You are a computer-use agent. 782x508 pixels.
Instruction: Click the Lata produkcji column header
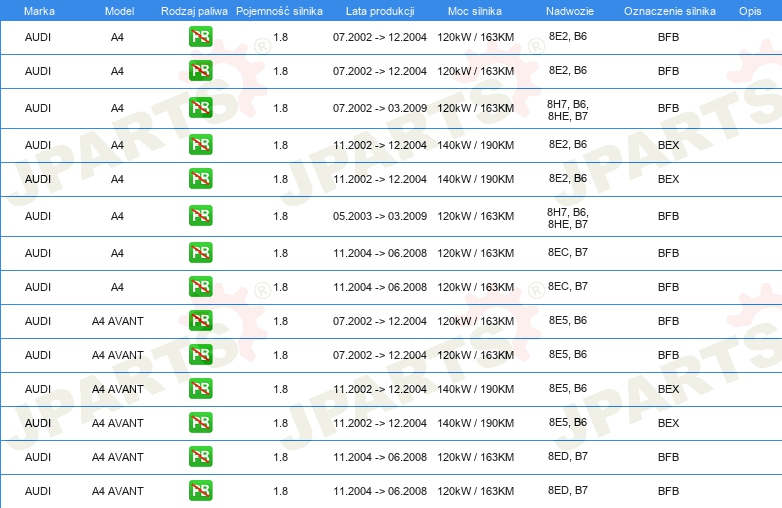(x=379, y=10)
